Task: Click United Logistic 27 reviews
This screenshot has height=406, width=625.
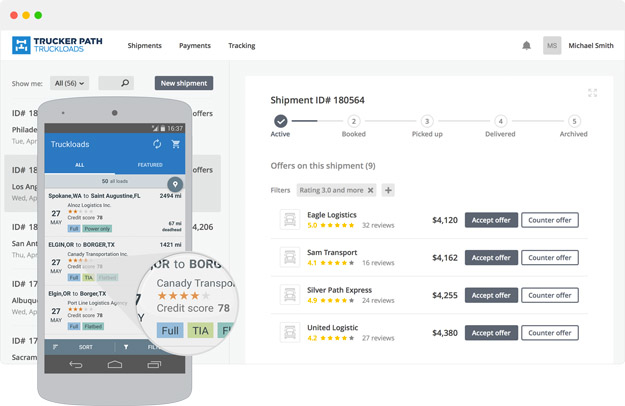Action: pyautogui.click(x=378, y=338)
